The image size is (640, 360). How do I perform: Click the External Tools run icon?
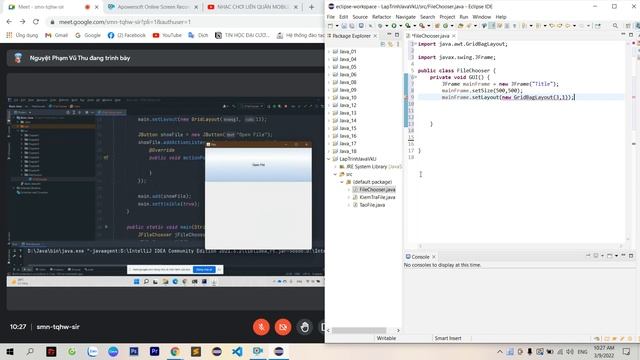[422, 26]
